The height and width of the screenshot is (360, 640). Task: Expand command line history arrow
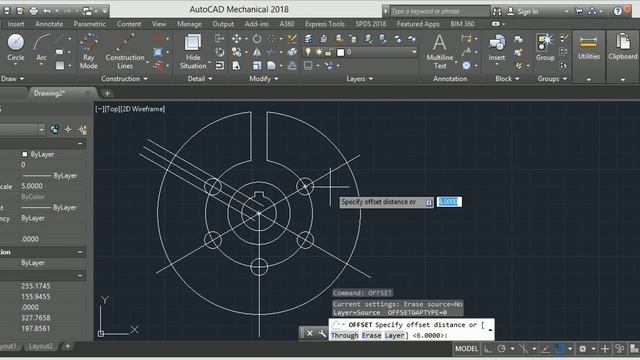(490, 330)
